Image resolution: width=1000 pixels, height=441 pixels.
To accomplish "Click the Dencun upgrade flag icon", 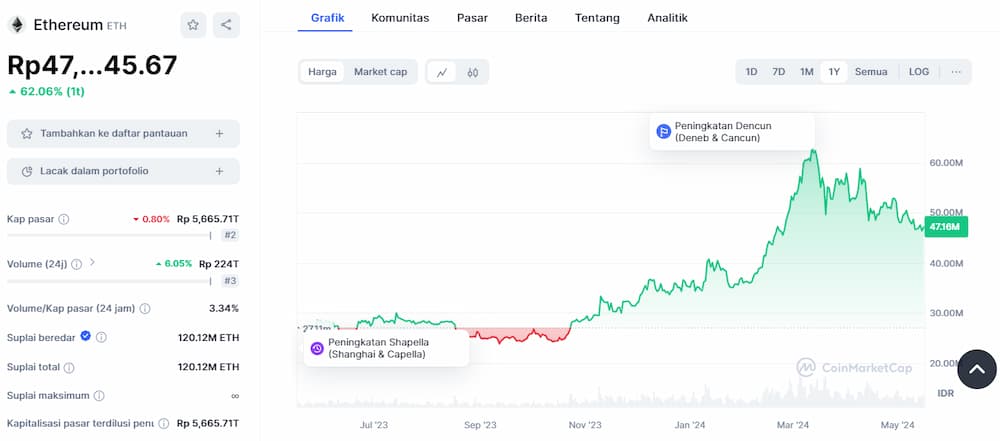I will (663, 131).
